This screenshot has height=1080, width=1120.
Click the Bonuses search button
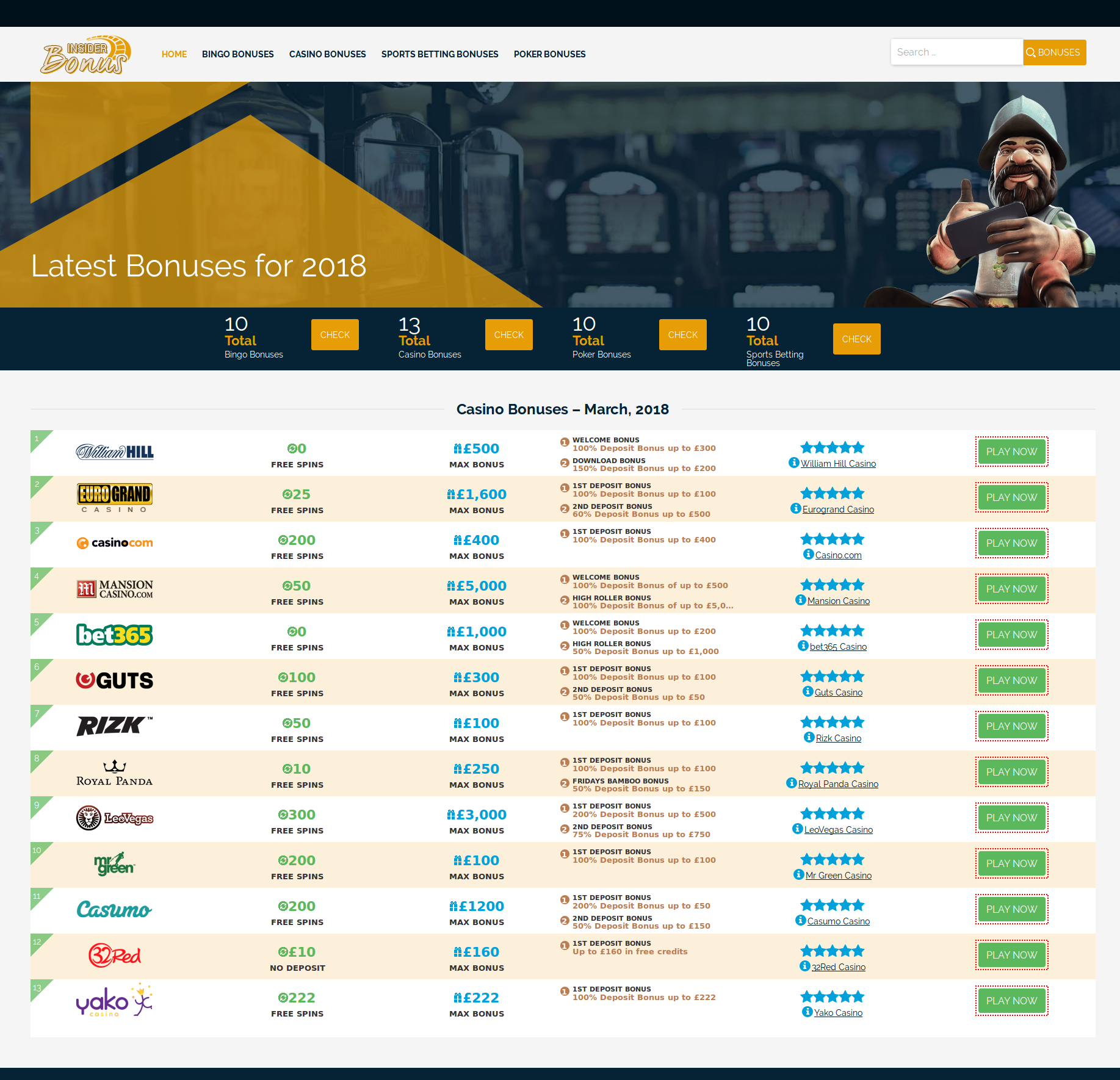[x=1055, y=52]
